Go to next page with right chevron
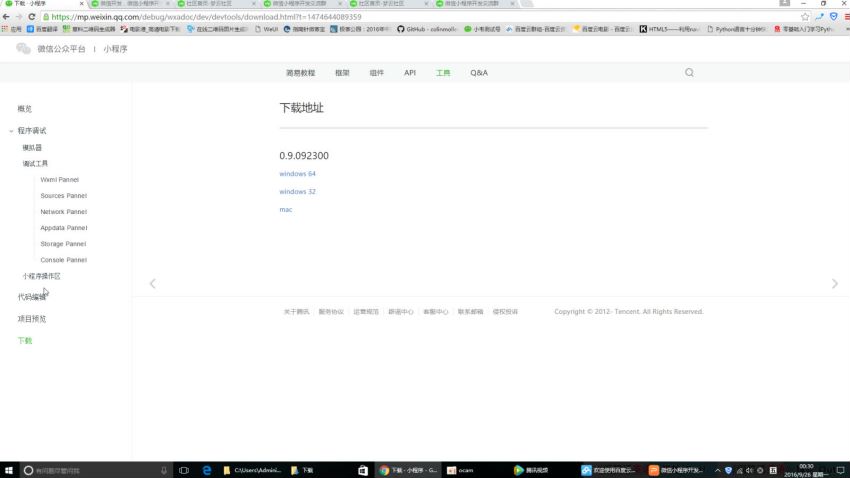 pos(835,283)
